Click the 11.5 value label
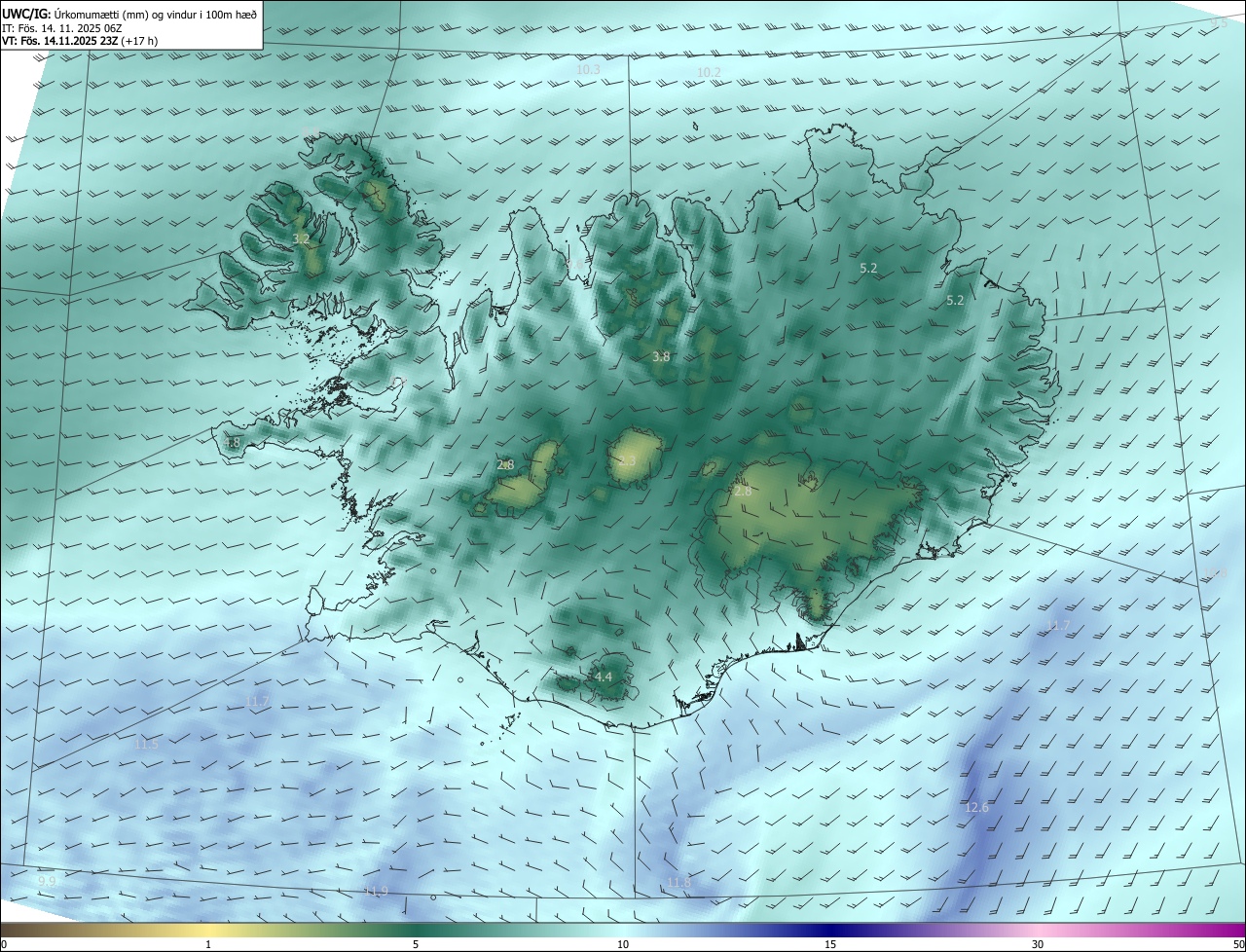 [x=146, y=745]
